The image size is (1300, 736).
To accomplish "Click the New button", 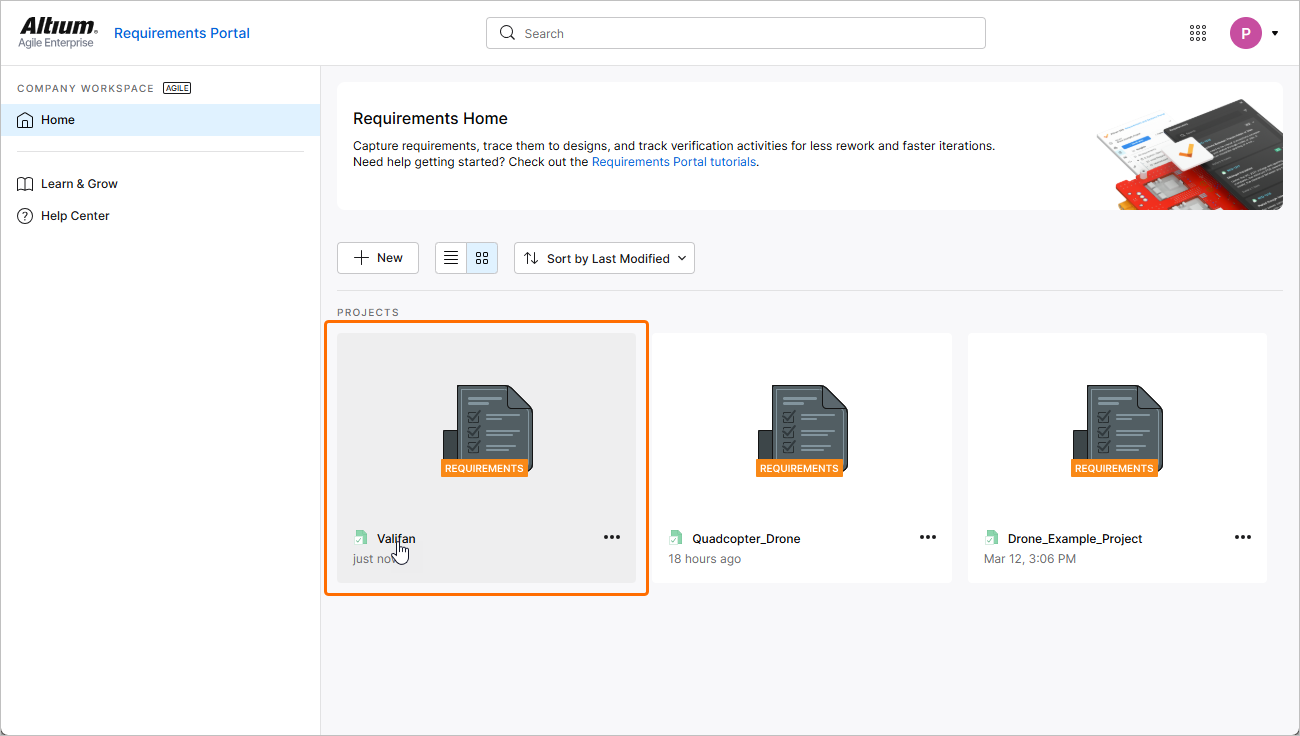I will (378, 258).
